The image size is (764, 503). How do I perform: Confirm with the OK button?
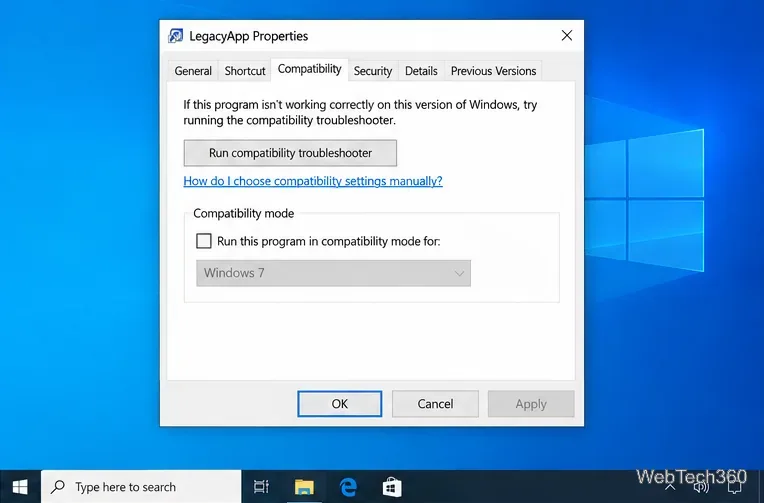[x=340, y=404]
